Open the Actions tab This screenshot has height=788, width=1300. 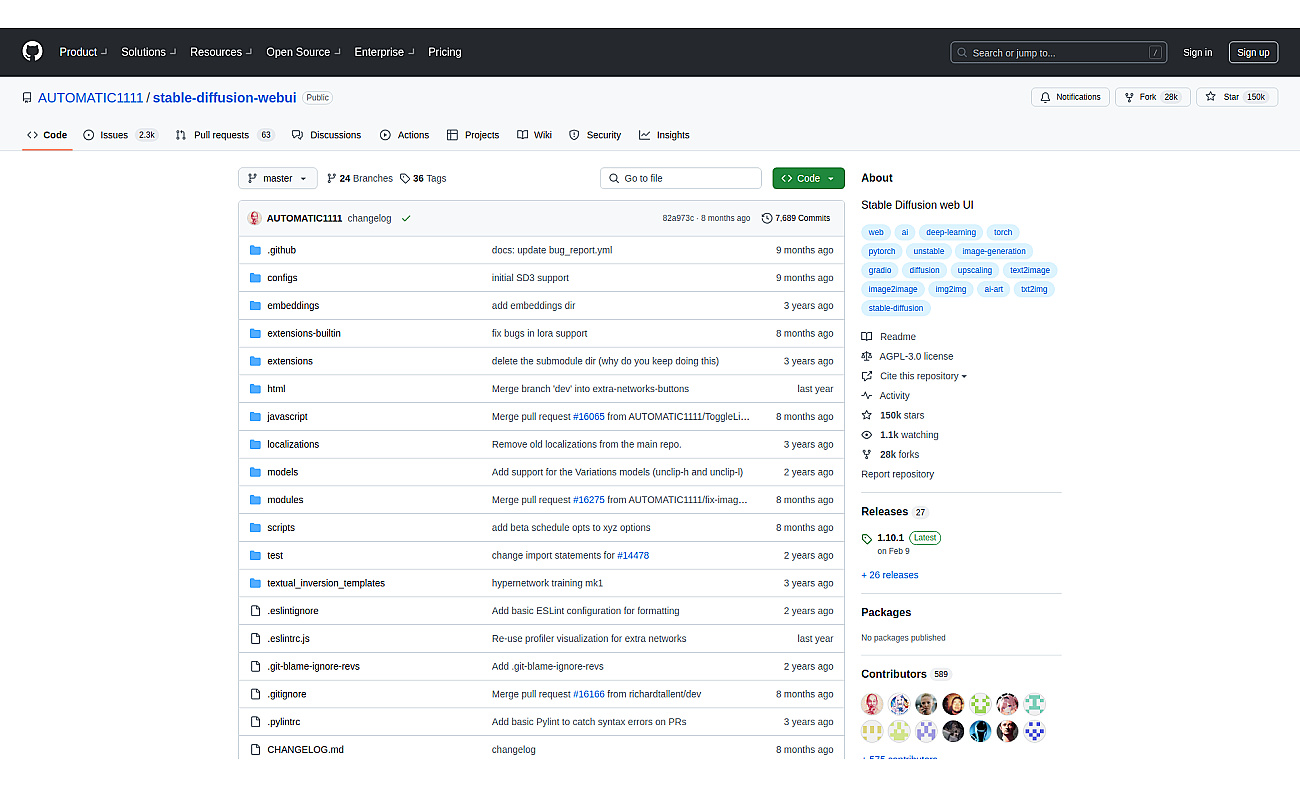coord(404,135)
